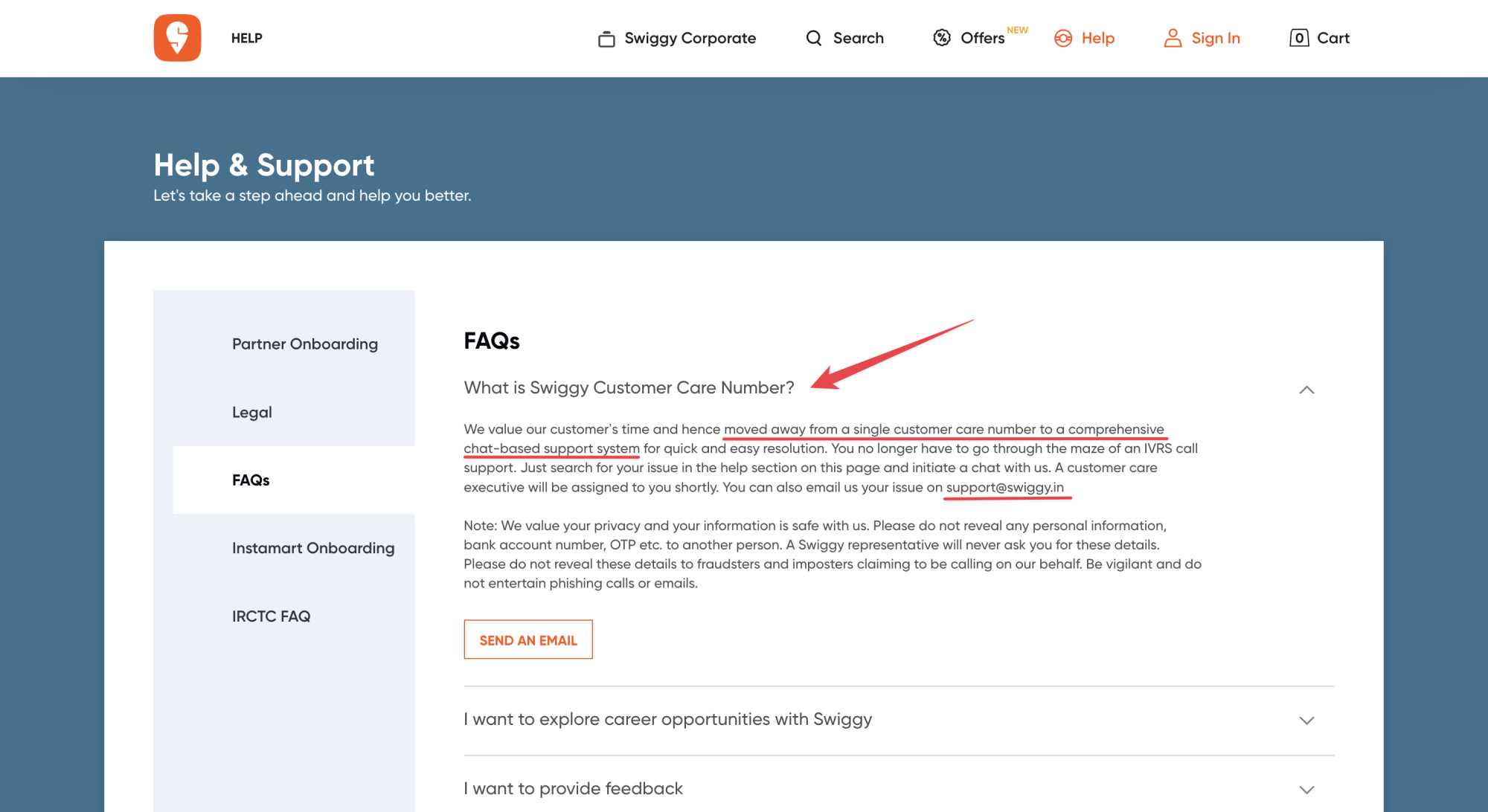The height and width of the screenshot is (812, 1488).
Task: Select Legal in the sidebar
Action: point(251,412)
